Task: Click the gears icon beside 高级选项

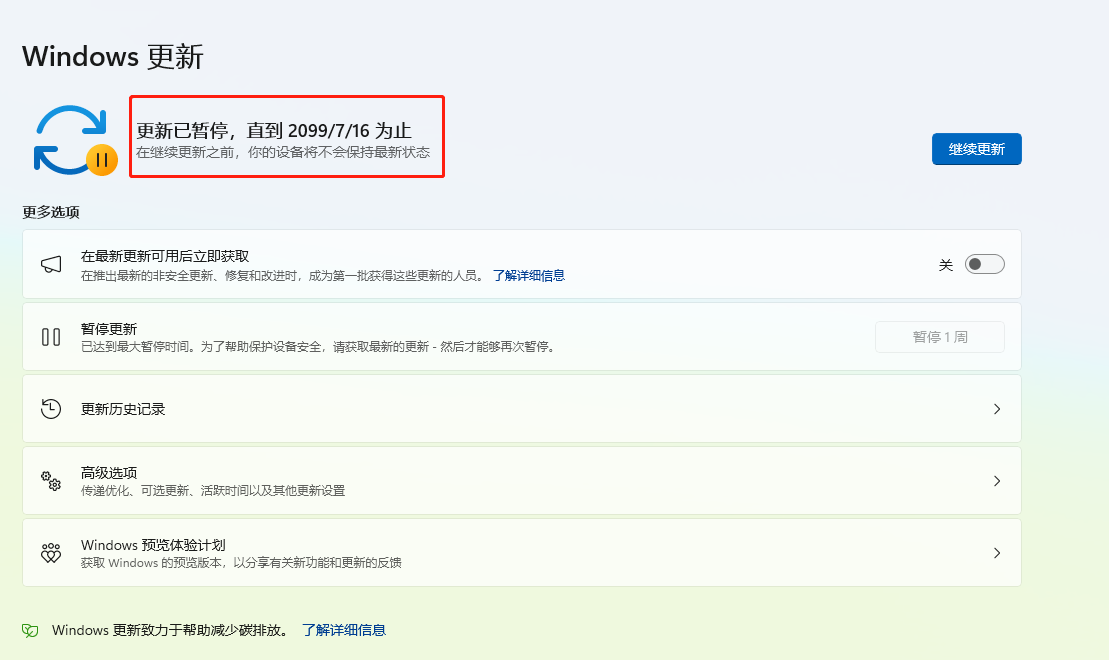Action: click(x=51, y=481)
